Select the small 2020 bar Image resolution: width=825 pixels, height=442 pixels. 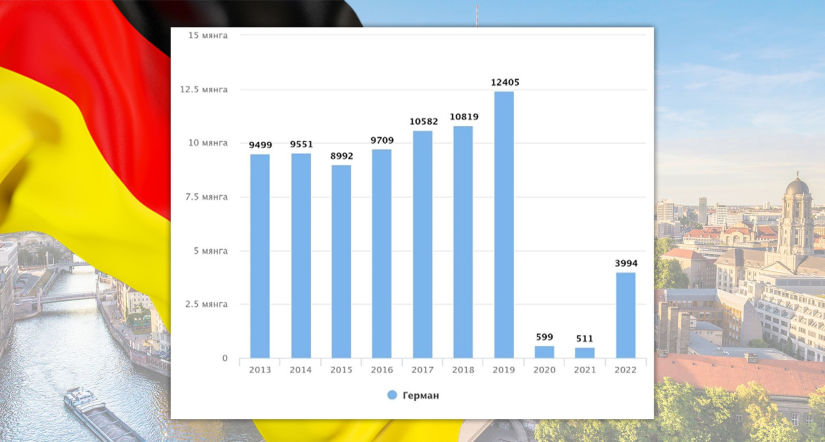(x=545, y=351)
